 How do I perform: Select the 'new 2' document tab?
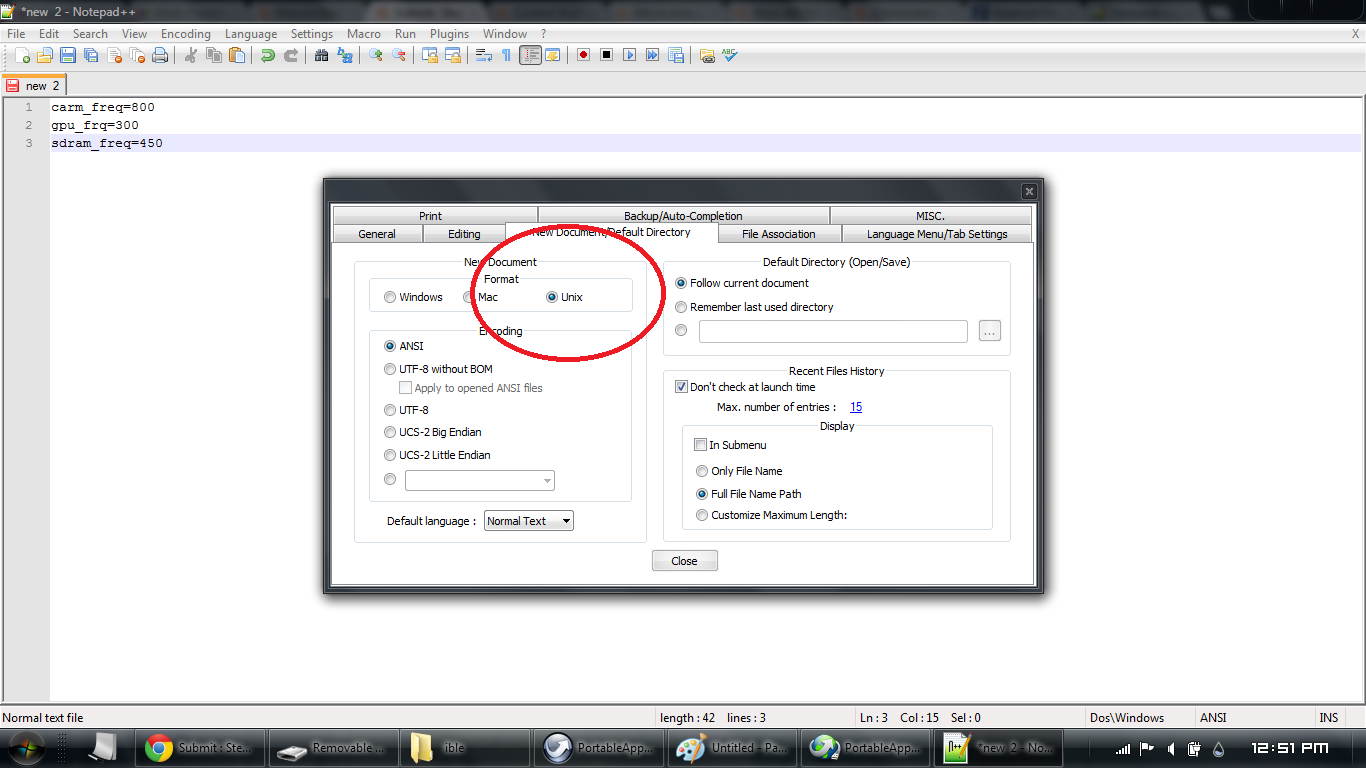coord(34,86)
